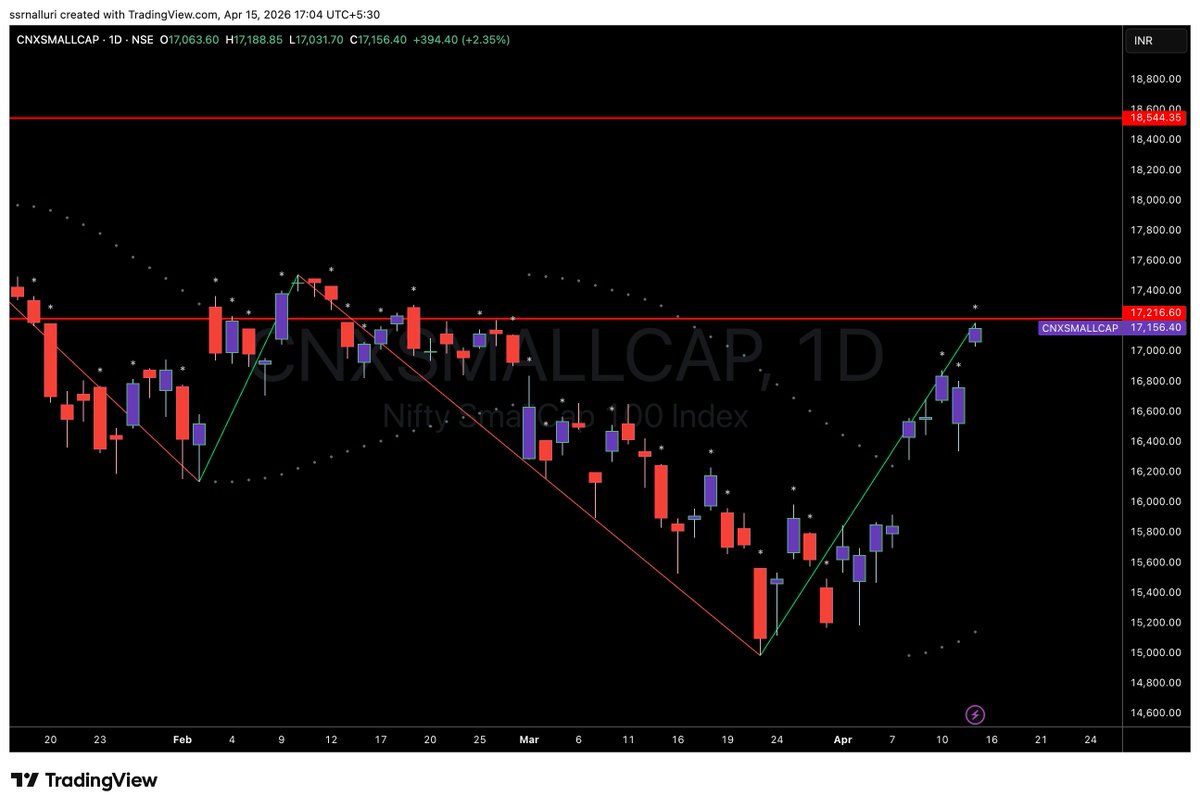Click the purple lightning bolt events icon
The image size is (1200, 808).
975,713
